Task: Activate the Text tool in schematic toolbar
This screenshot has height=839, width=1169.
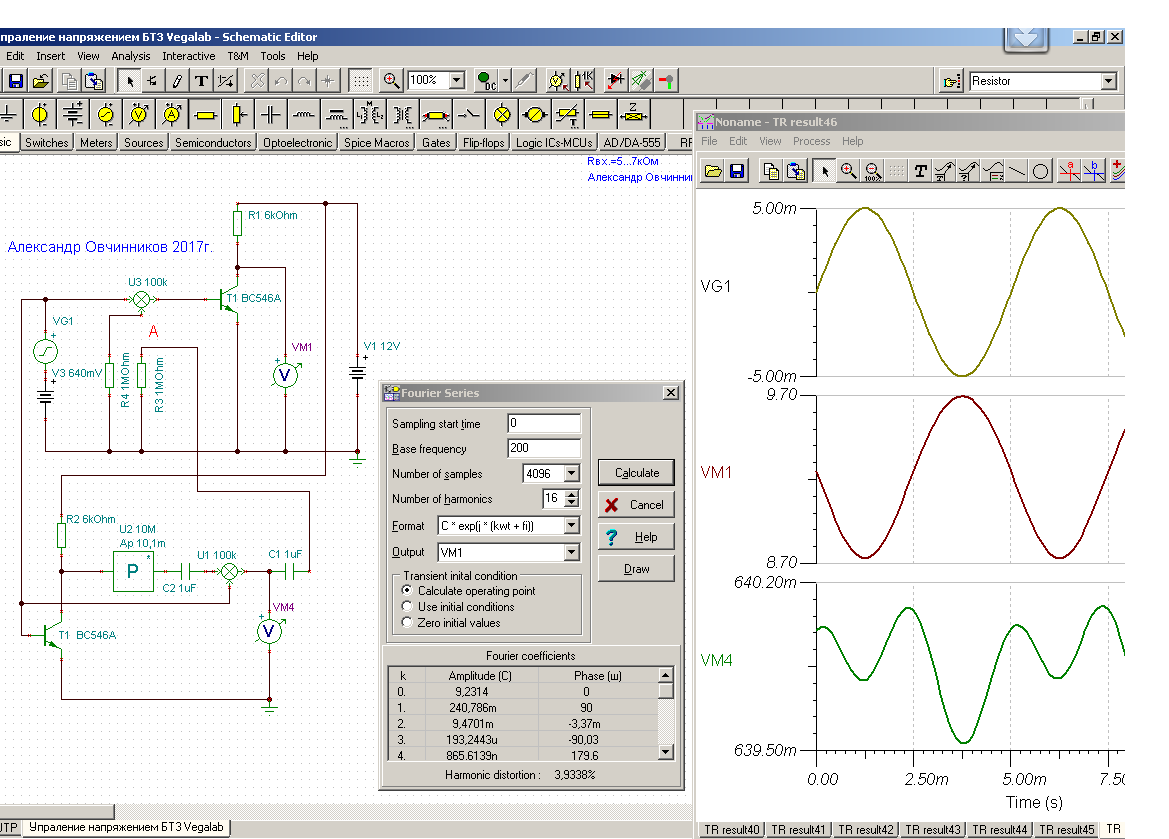Action: click(x=202, y=81)
